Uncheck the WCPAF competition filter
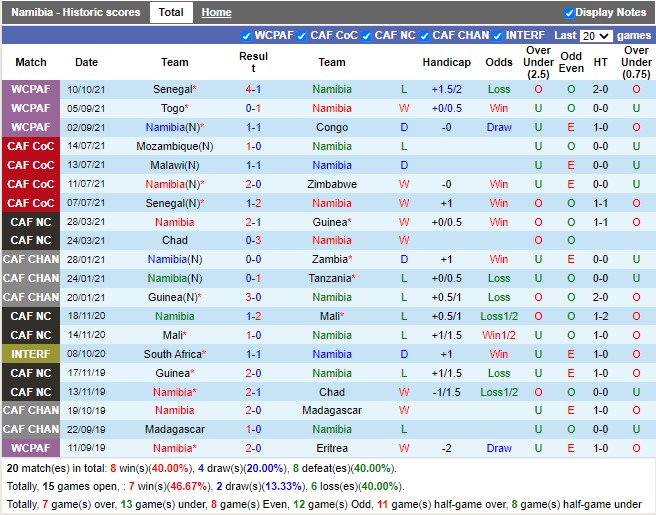The height and width of the screenshot is (515, 656). tap(247, 36)
